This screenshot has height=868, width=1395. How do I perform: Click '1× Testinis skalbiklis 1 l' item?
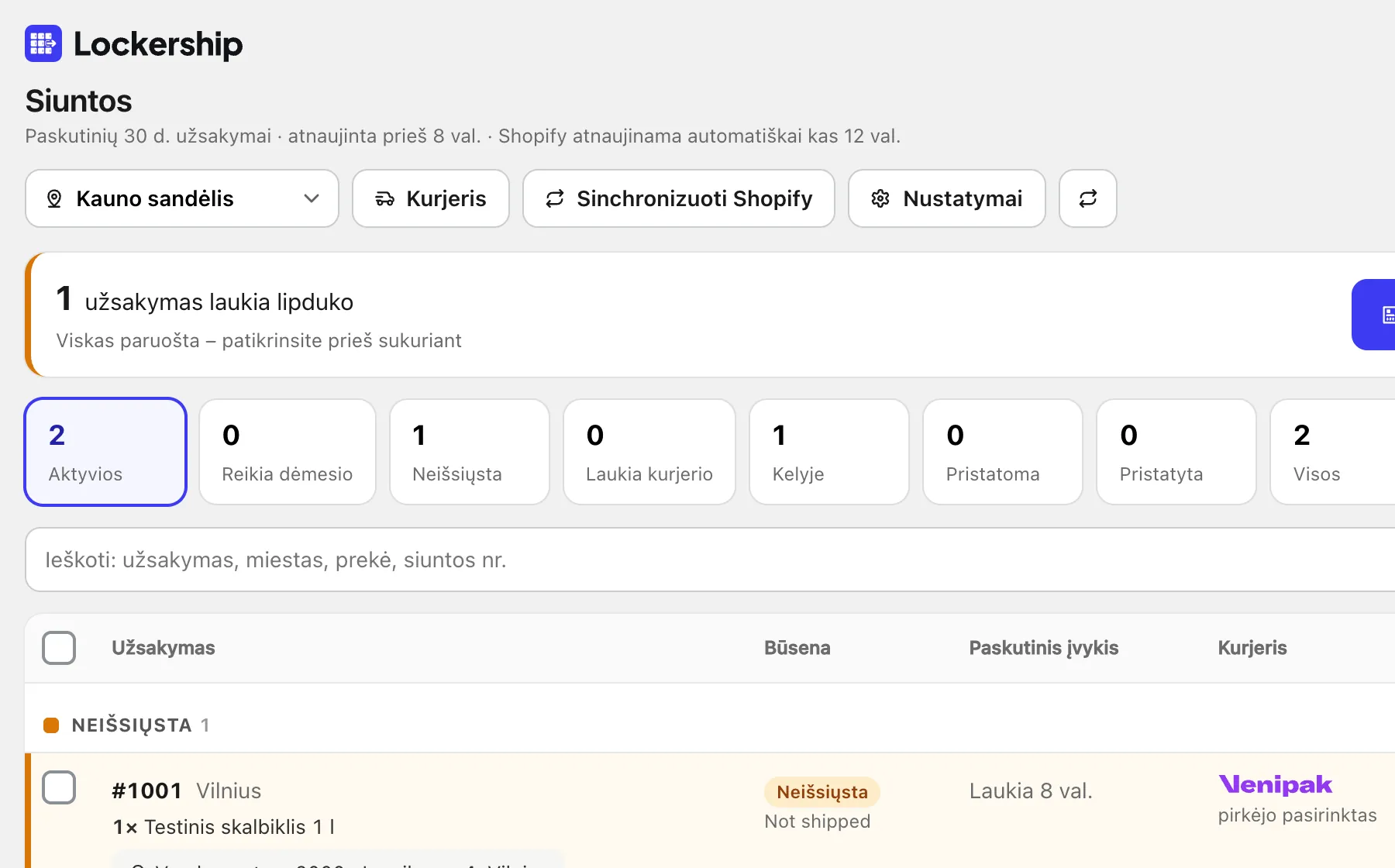(x=224, y=827)
